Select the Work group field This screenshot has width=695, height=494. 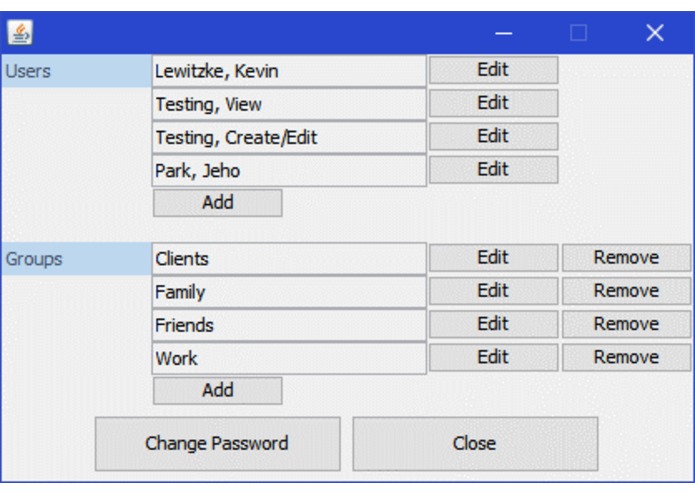(x=289, y=358)
